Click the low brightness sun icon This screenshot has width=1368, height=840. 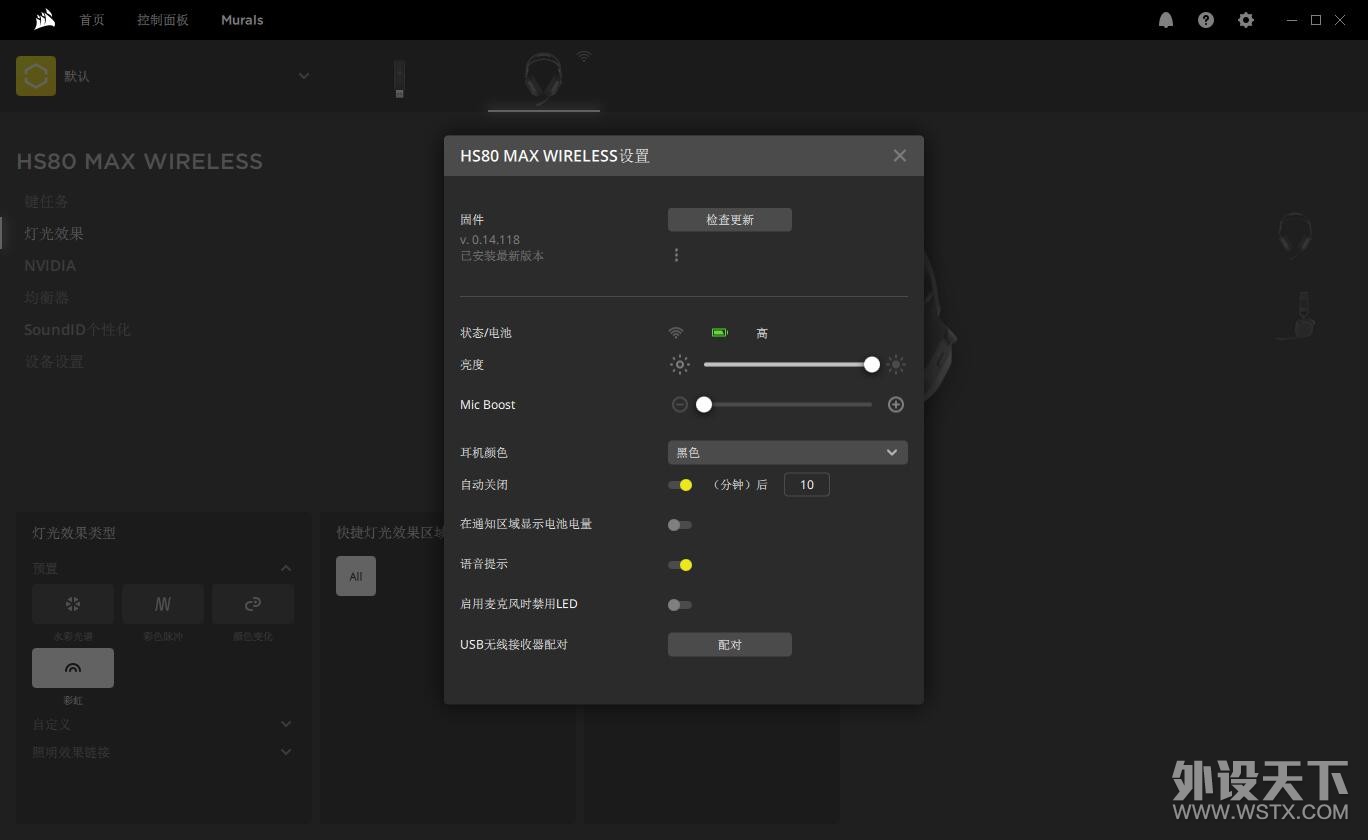pyautogui.click(x=680, y=365)
